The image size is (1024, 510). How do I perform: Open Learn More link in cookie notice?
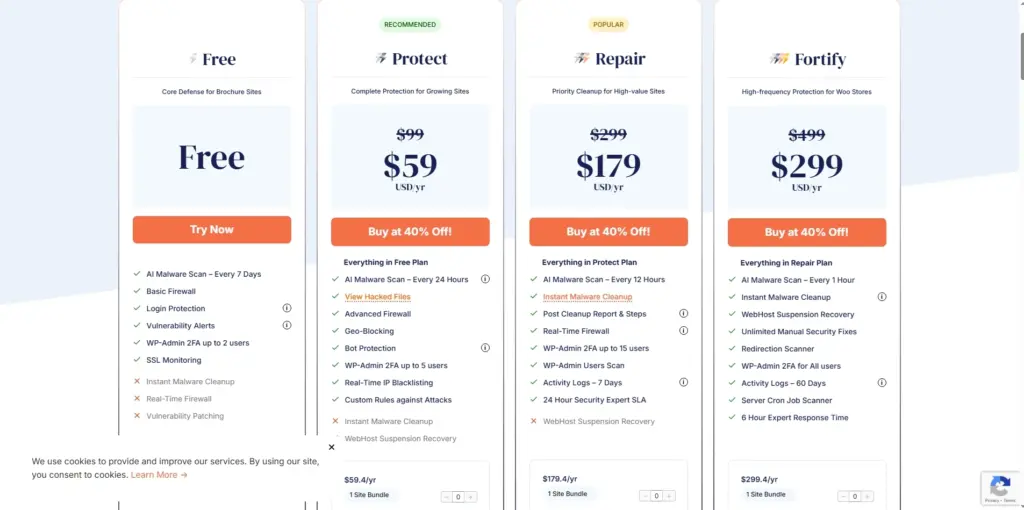coord(158,475)
